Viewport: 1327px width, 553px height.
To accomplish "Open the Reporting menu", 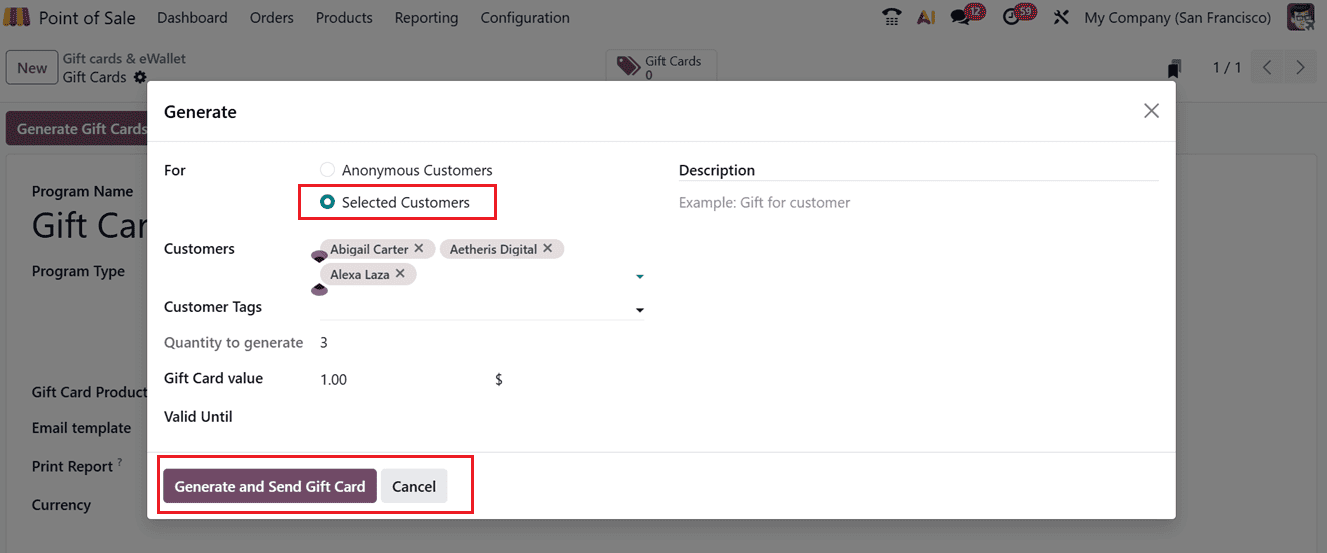I will (426, 18).
